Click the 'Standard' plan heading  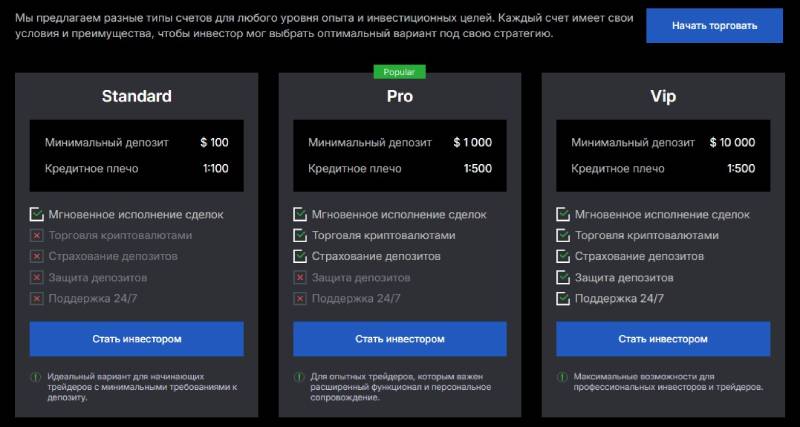(136, 97)
